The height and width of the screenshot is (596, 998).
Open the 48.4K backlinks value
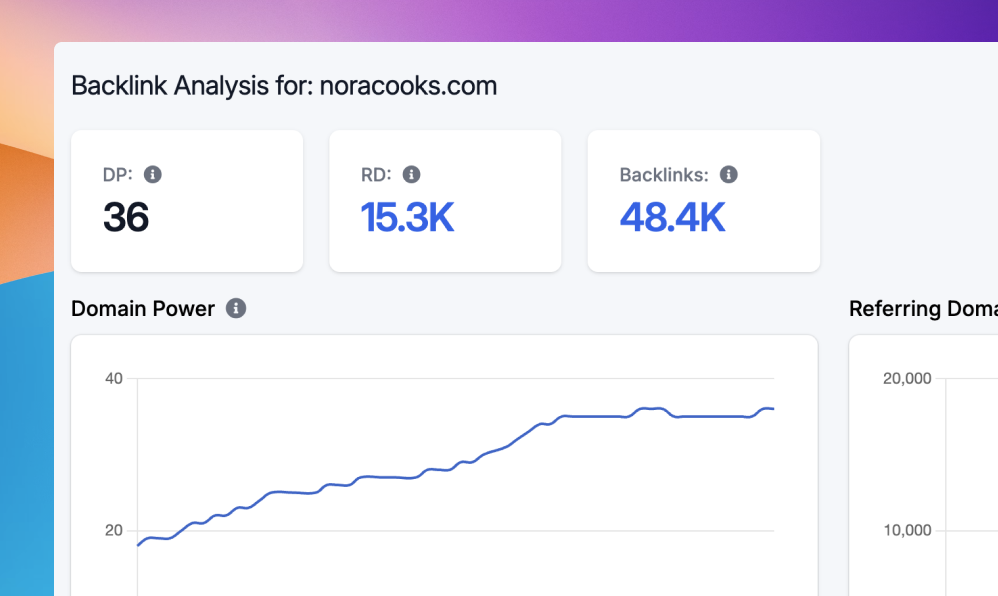click(672, 217)
